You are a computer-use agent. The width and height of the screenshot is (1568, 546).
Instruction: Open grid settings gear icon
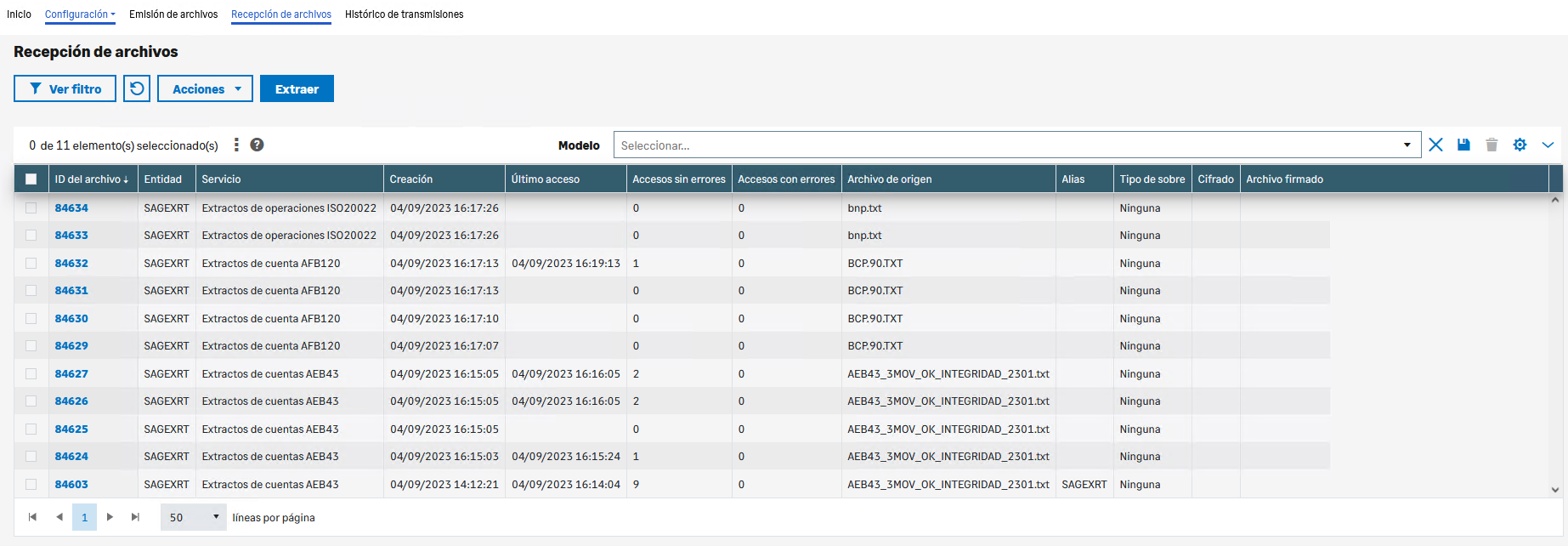coord(1520,145)
